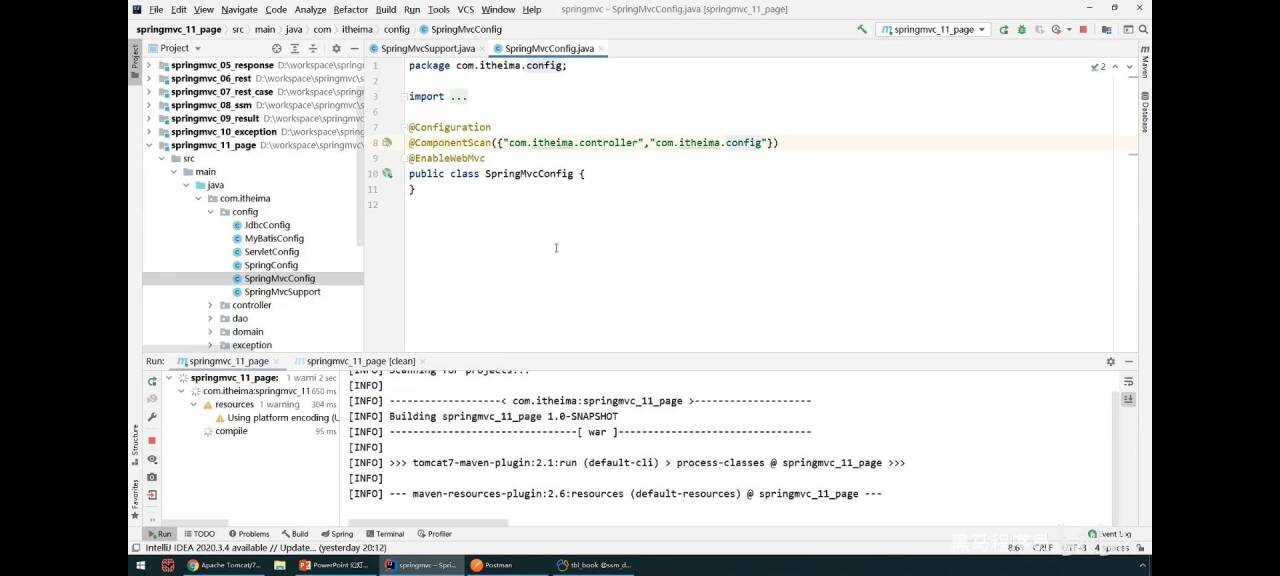
Task: Expand the controller package
Action: click(210, 305)
